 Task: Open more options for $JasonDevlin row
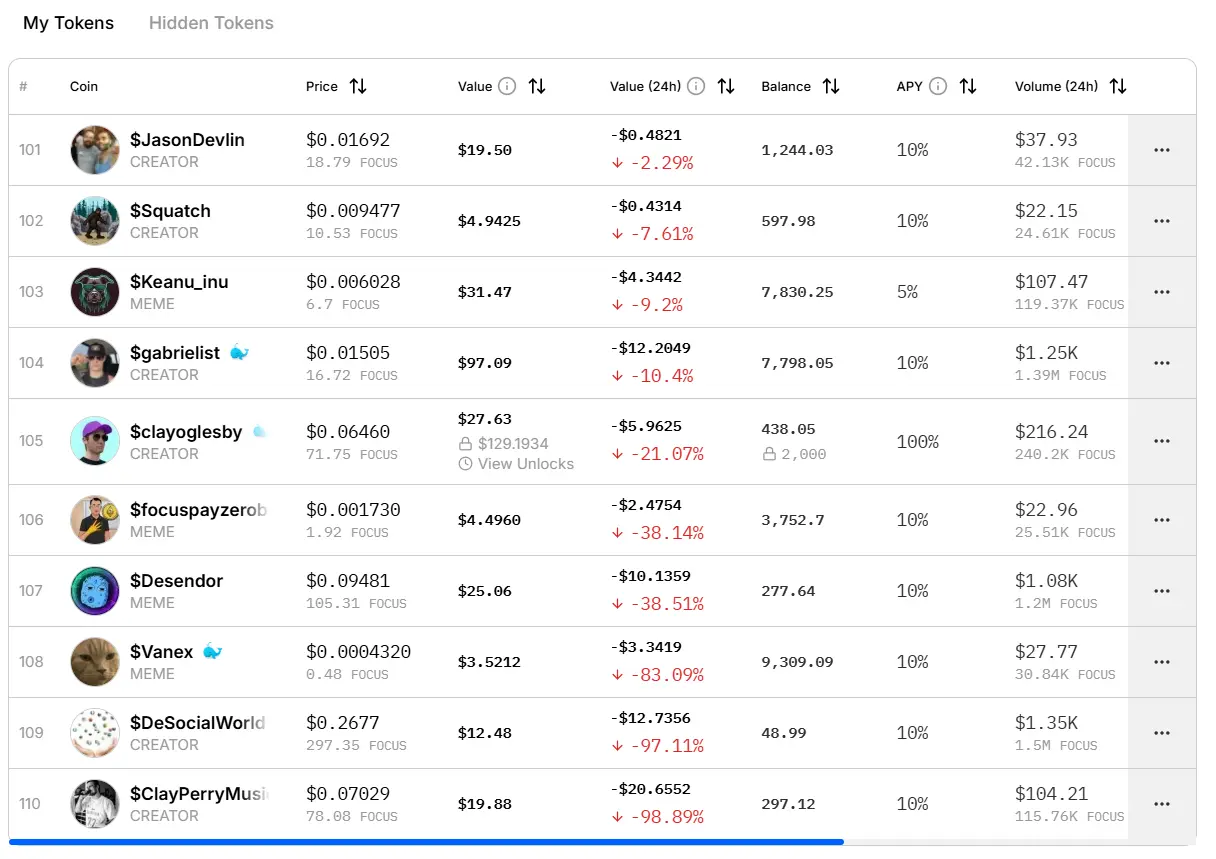tap(1161, 150)
